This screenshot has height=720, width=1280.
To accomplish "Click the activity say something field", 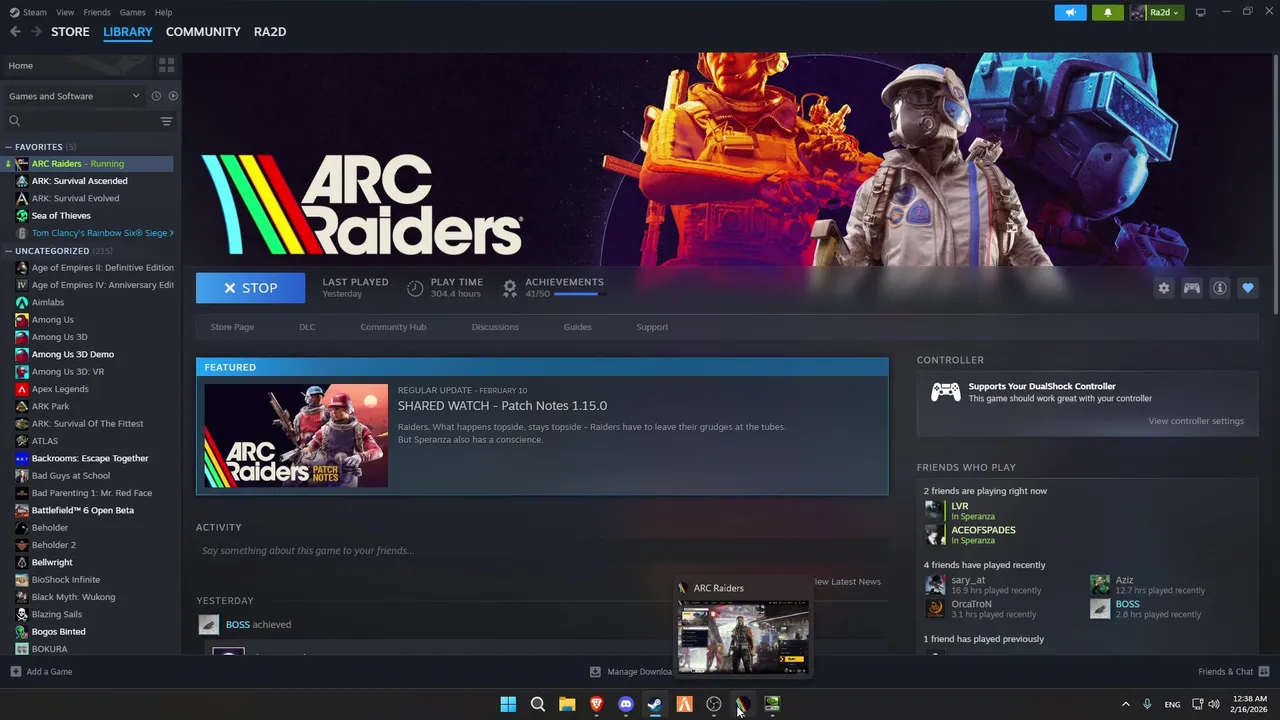I will tap(542, 551).
